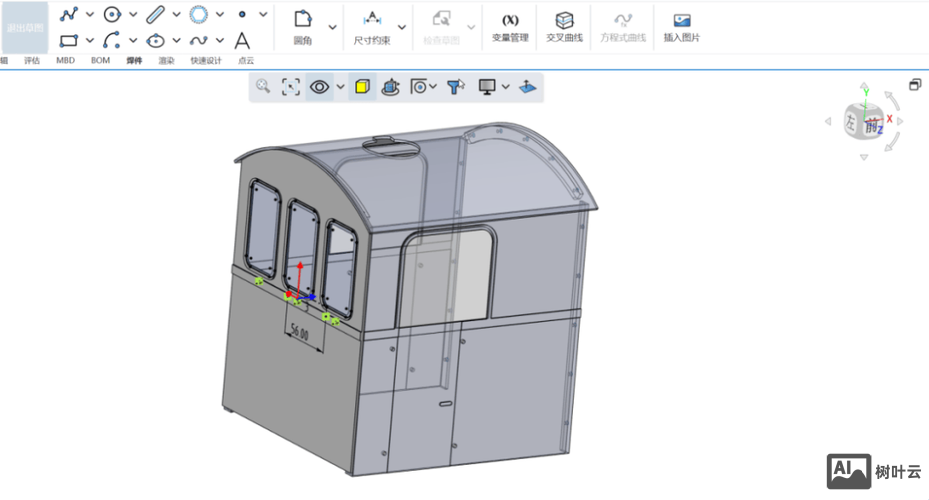The image size is (929, 500).
Task: Choose the slot sketch tool
Action: [x=155, y=14]
